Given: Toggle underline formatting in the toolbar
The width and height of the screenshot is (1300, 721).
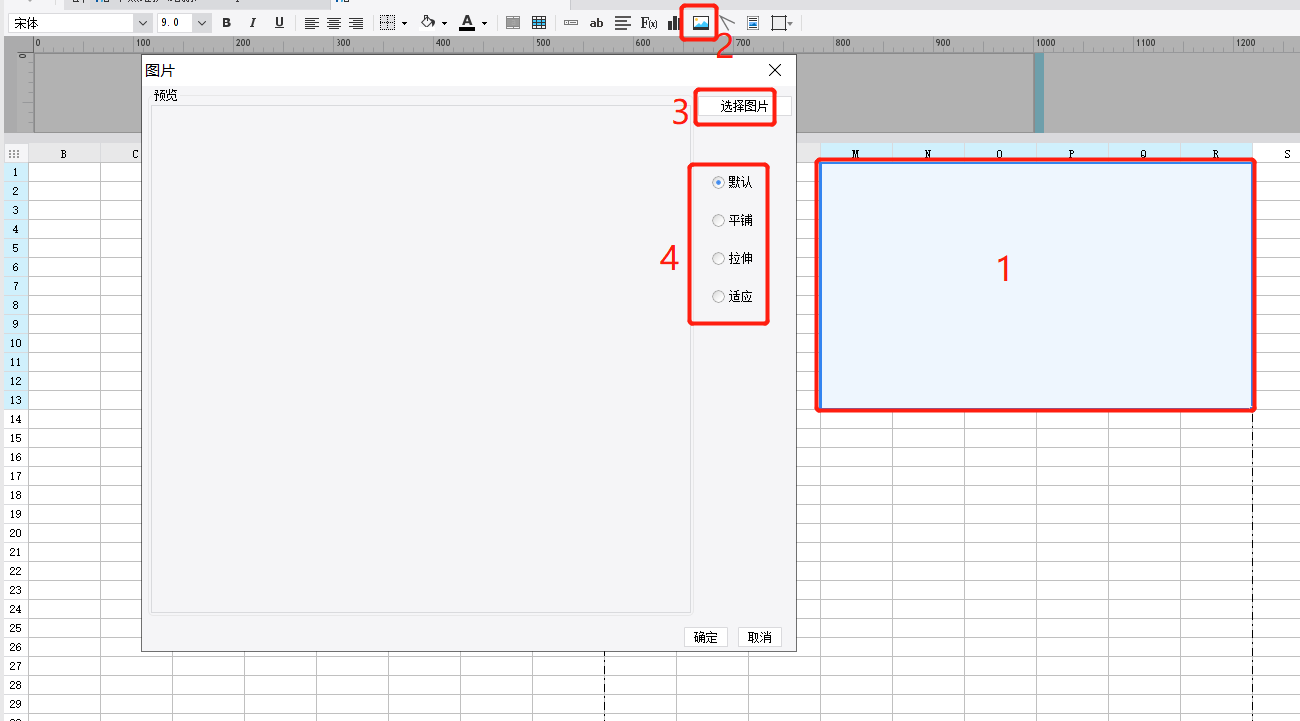Looking at the screenshot, I should point(279,23).
